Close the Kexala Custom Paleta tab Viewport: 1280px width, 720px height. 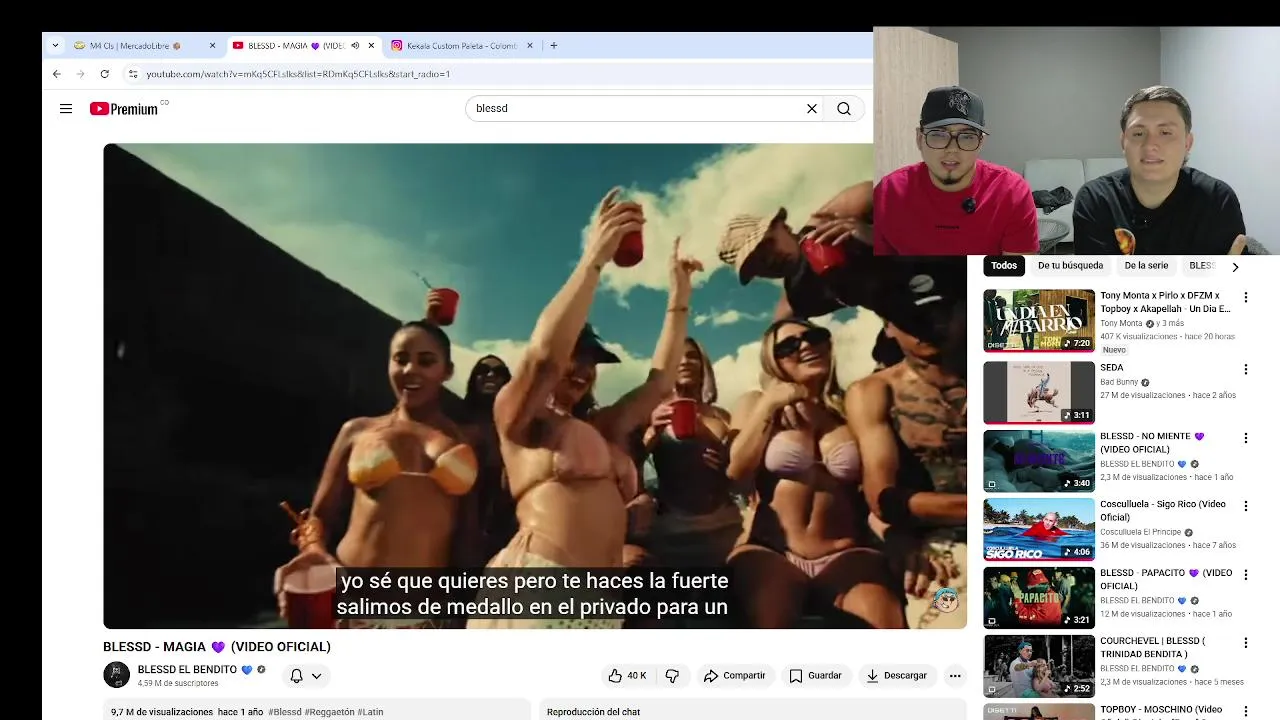(530, 45)
